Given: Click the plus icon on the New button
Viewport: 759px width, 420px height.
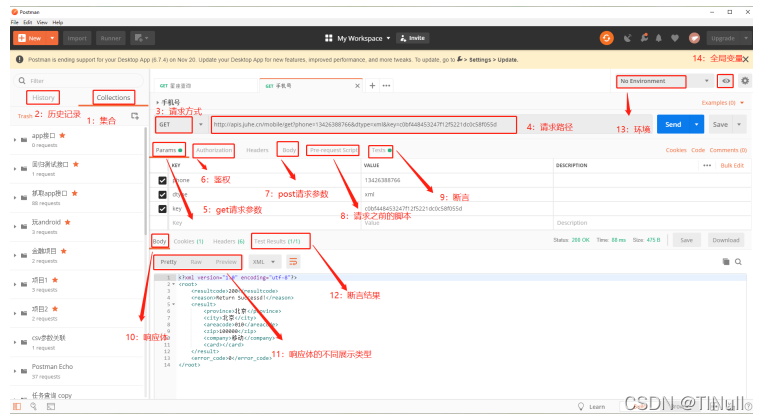Looking at the screenshot, I should pyautogui.click(x=22, y=38).
